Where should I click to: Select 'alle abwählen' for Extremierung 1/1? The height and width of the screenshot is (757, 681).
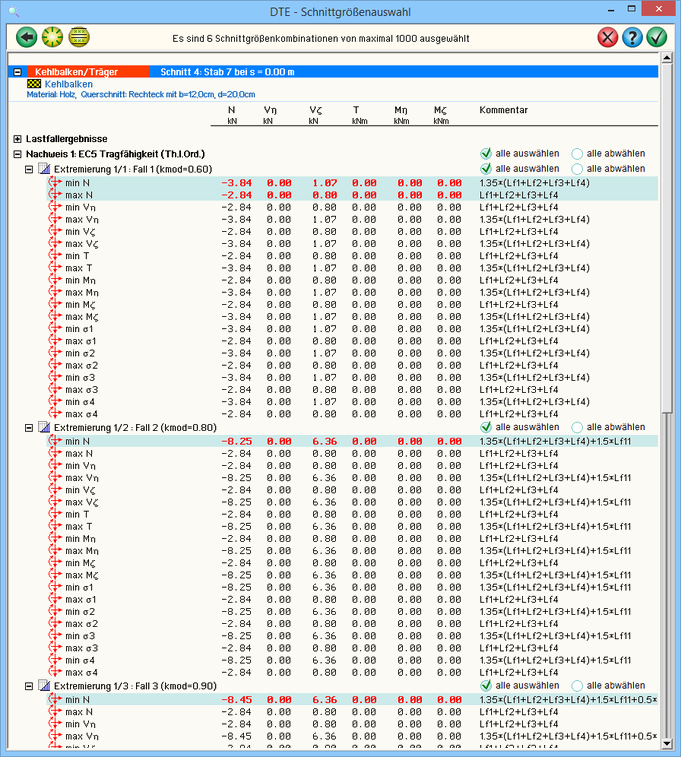pos(577,169)
